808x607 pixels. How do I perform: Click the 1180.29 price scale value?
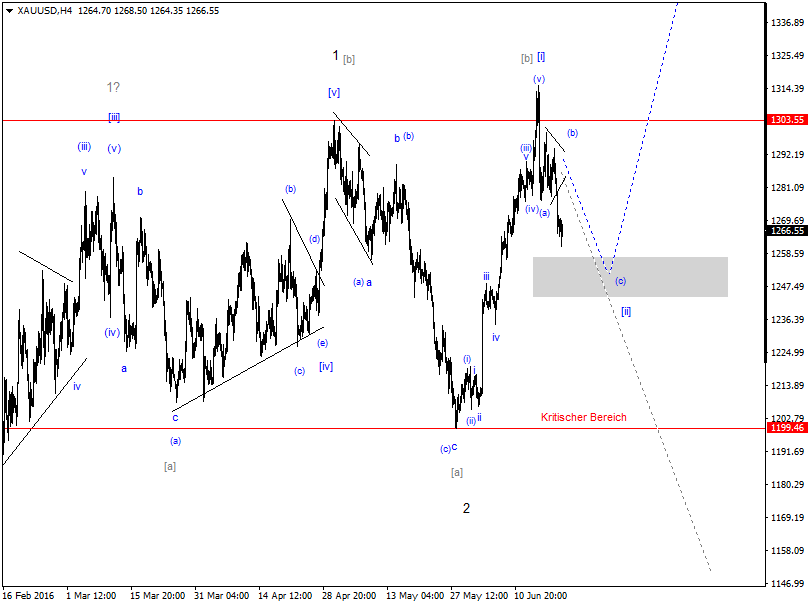[x=787, y=484]
